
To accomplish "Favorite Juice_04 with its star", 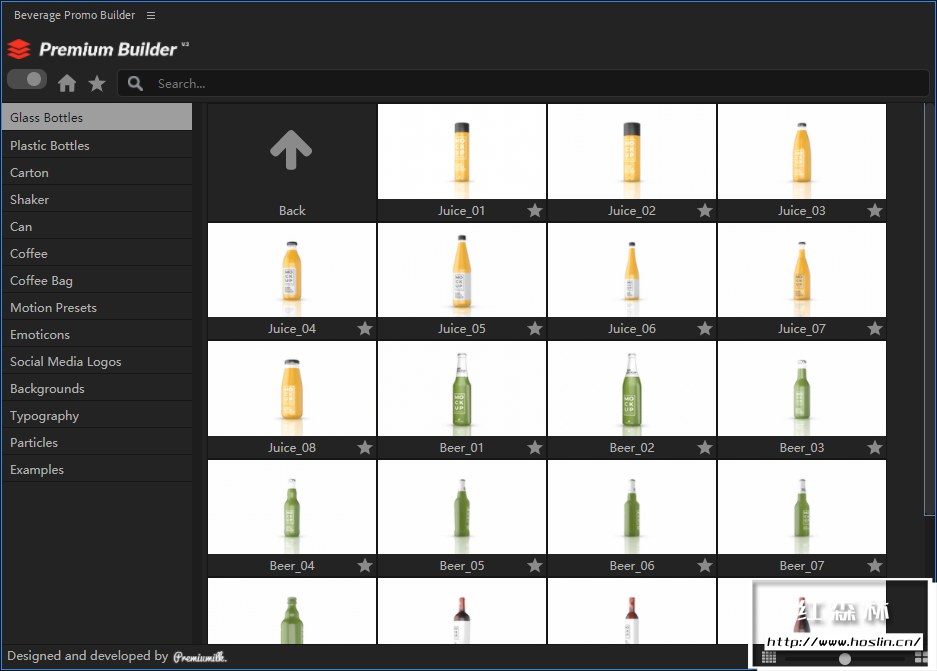I will pyautogui.click(x=365, y=328).
